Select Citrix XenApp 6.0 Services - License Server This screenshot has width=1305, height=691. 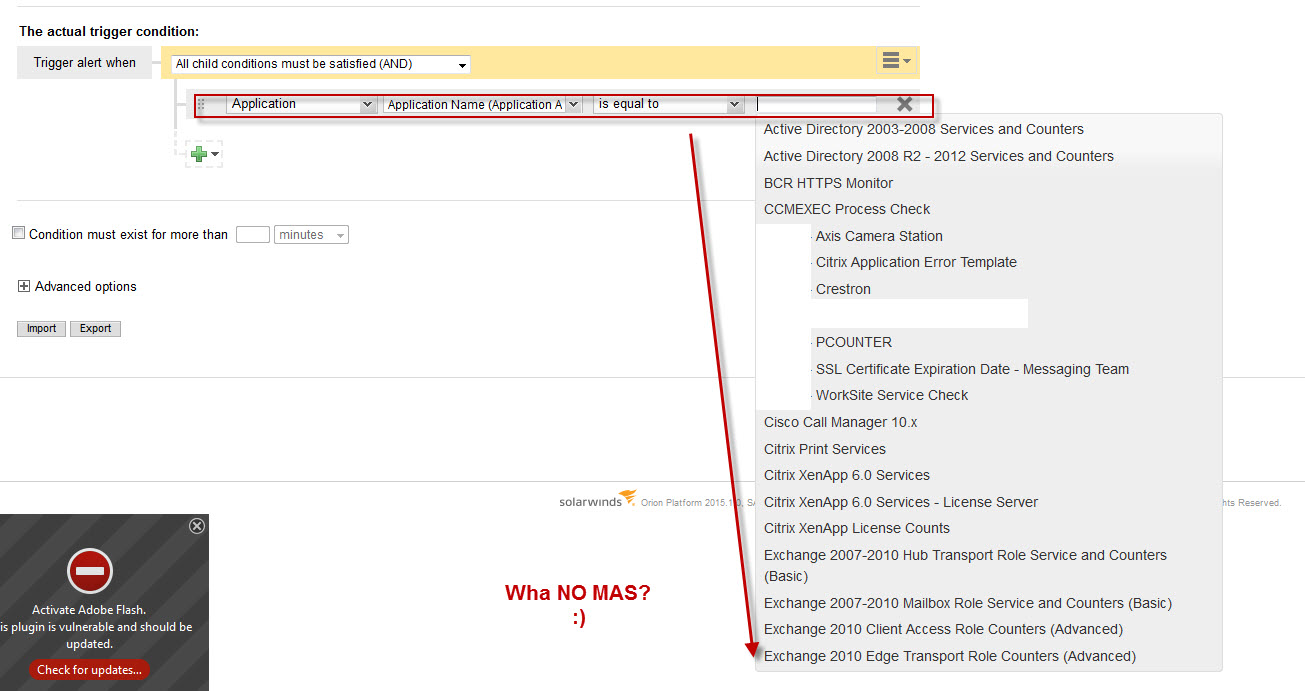[901, 502]
